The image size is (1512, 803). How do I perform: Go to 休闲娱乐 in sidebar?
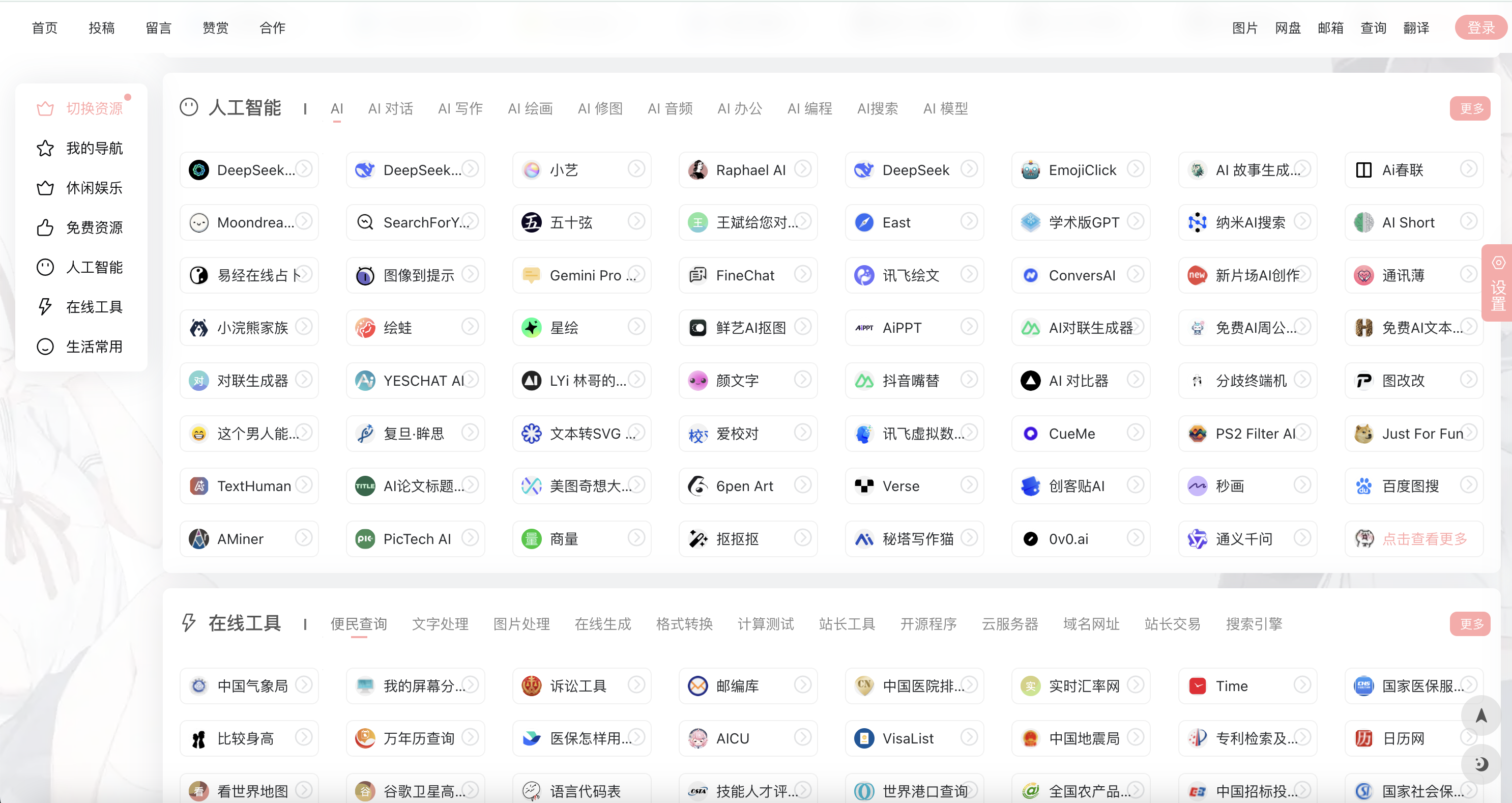pyautogui.click(x=80, y=188)
